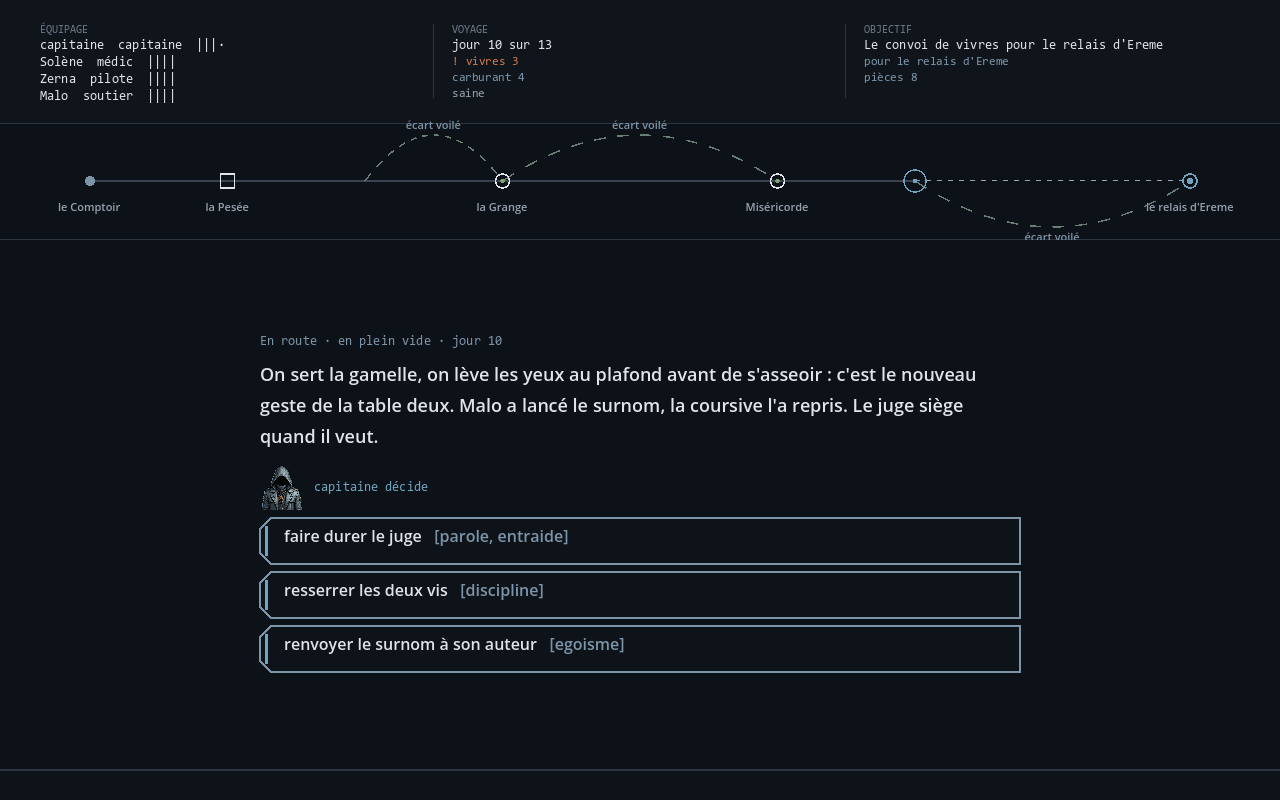The image size is (1280, 800).
Task: Click the pièces 8 counter
Action: click(891, 77)
